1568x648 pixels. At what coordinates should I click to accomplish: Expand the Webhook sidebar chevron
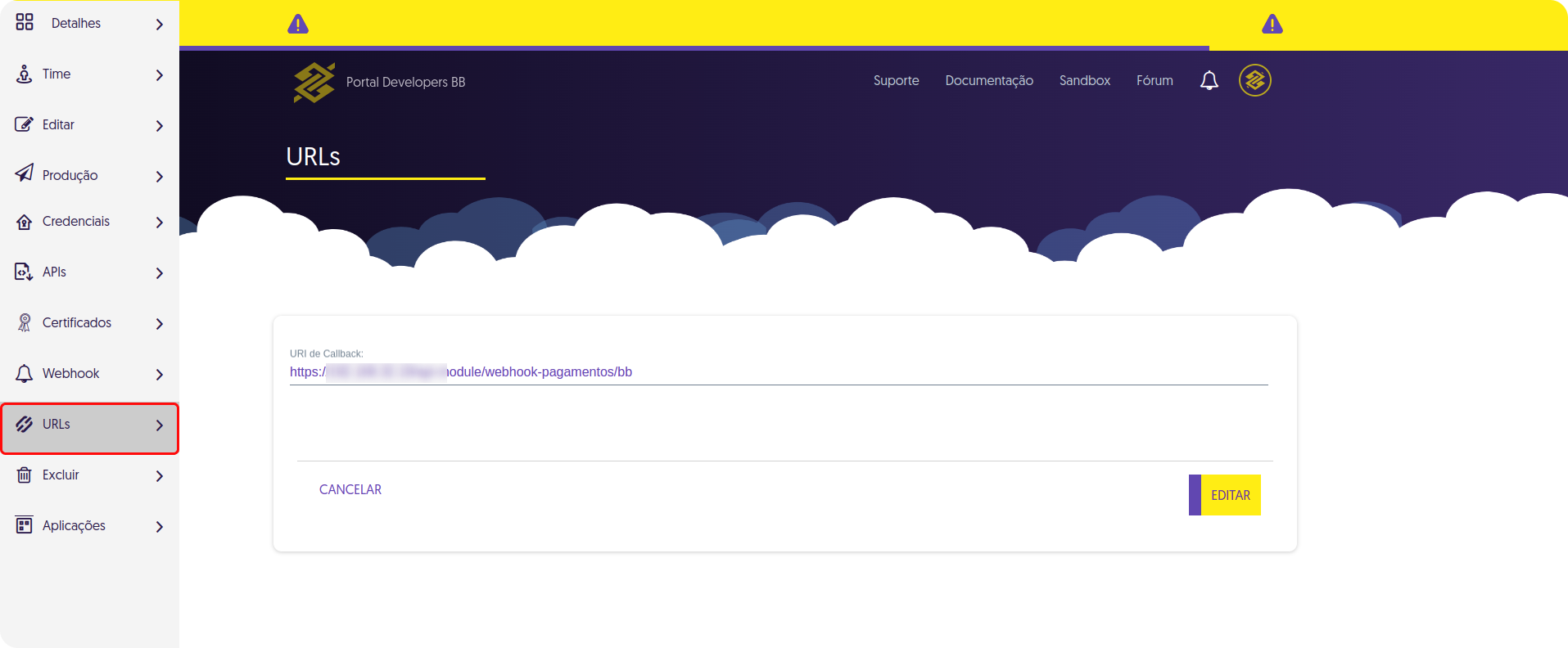pyautogui.click(x=160, y=375)
